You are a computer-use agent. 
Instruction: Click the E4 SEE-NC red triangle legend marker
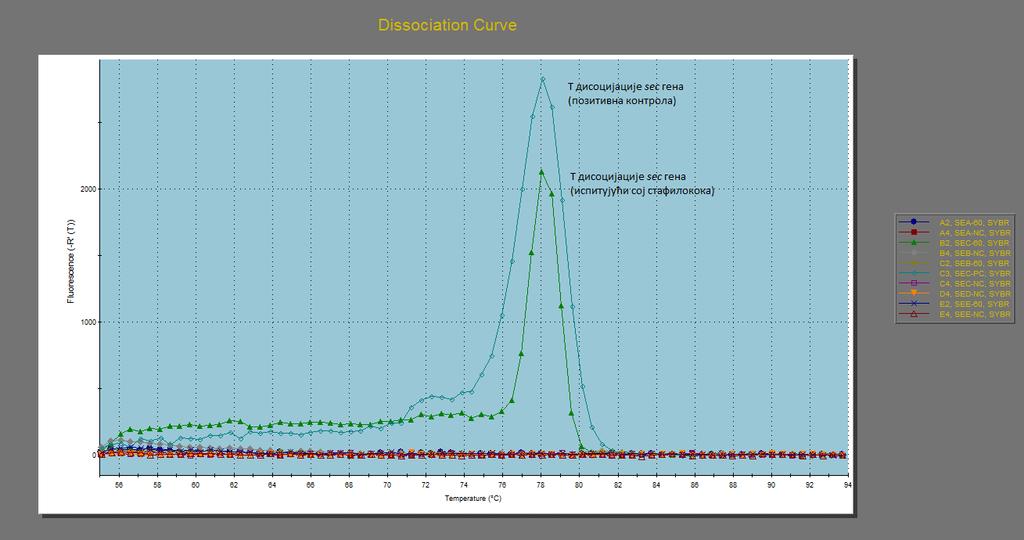pyautogui.click(x=914, y=314)
